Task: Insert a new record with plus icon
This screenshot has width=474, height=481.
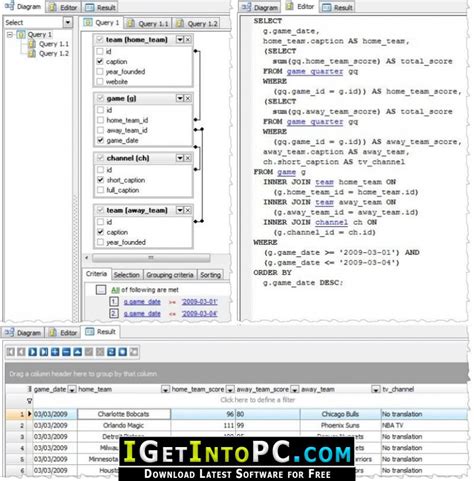Action: pos(55,352)
